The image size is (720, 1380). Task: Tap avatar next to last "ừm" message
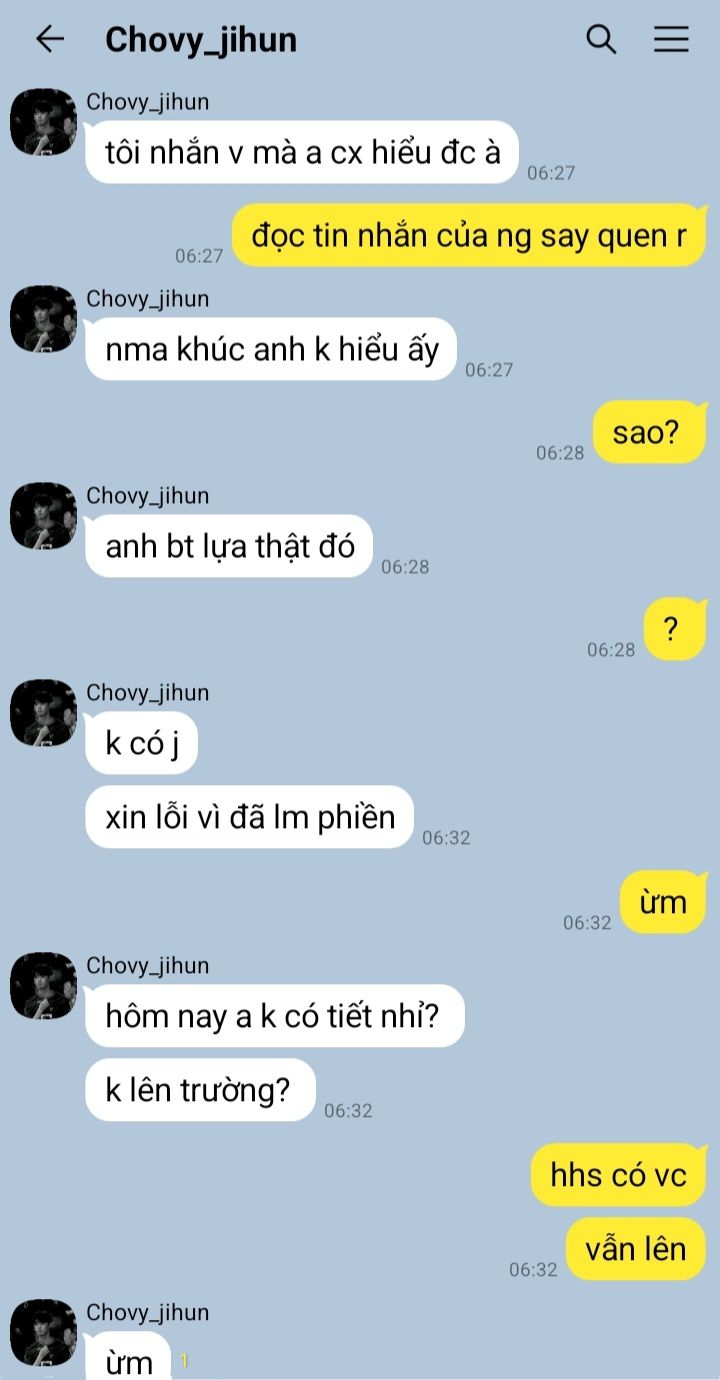tap(43, 1333)
